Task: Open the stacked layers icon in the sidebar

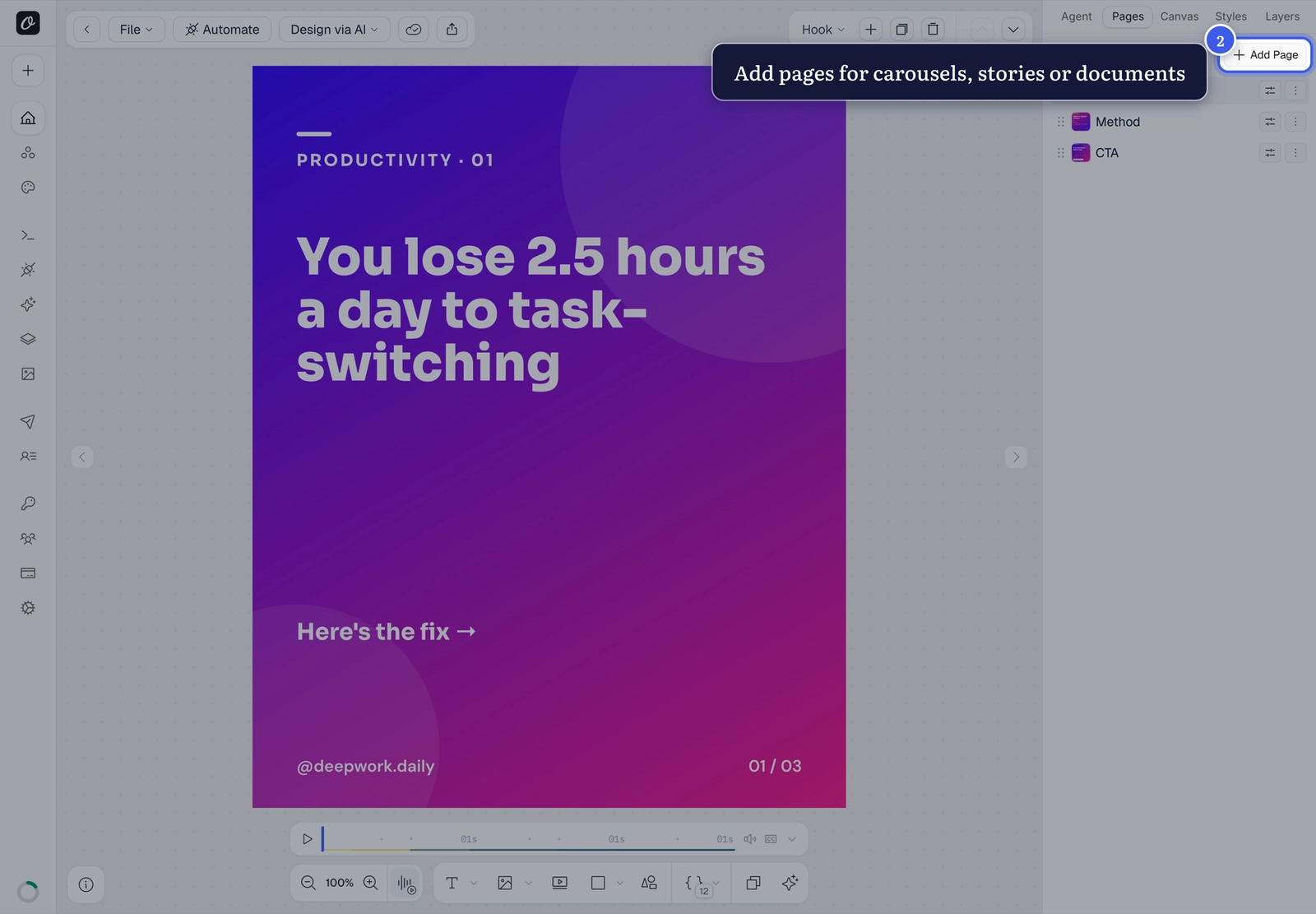Action: point(28,339)
